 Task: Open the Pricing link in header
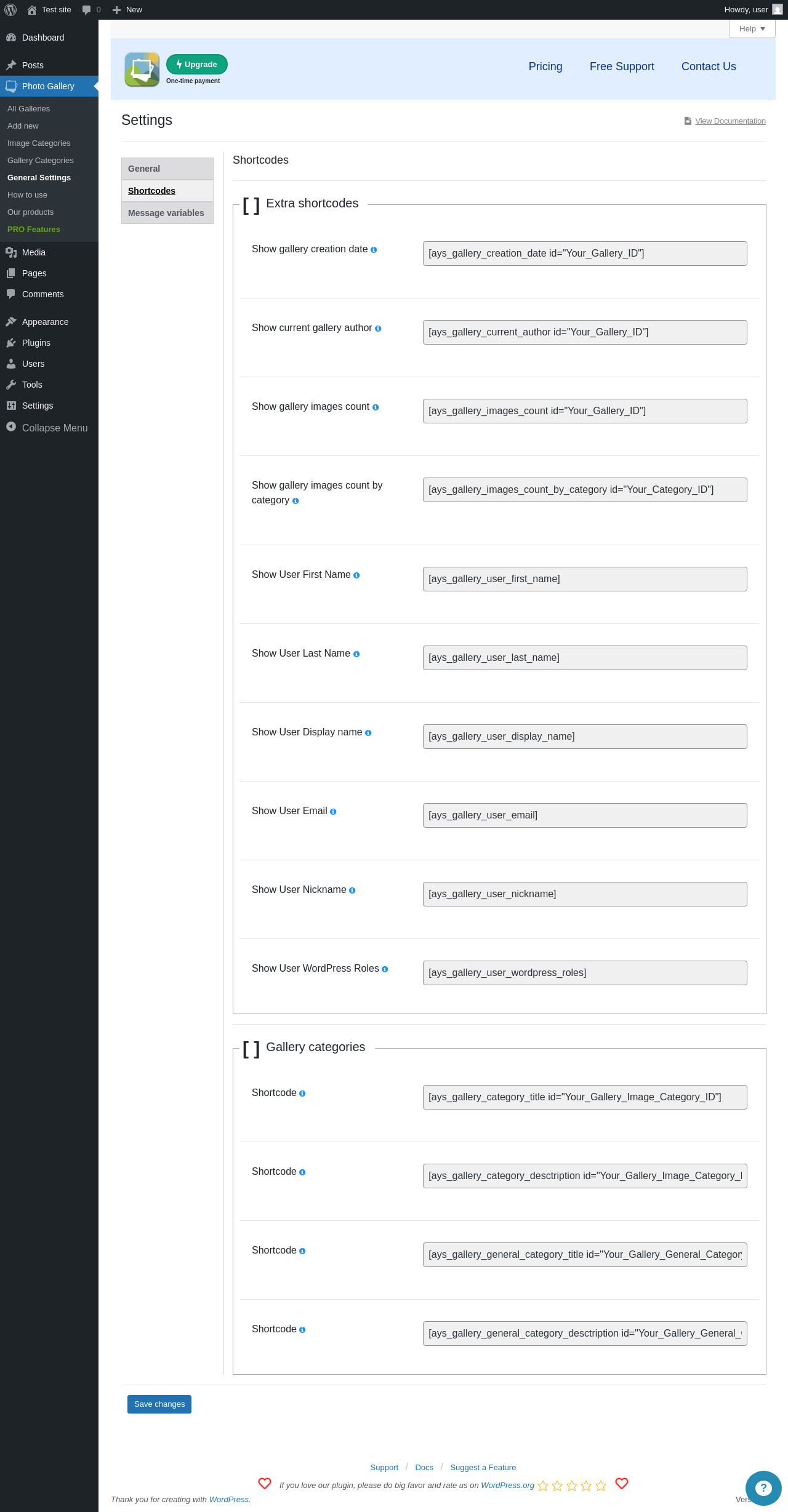click(x=545, y=66)
